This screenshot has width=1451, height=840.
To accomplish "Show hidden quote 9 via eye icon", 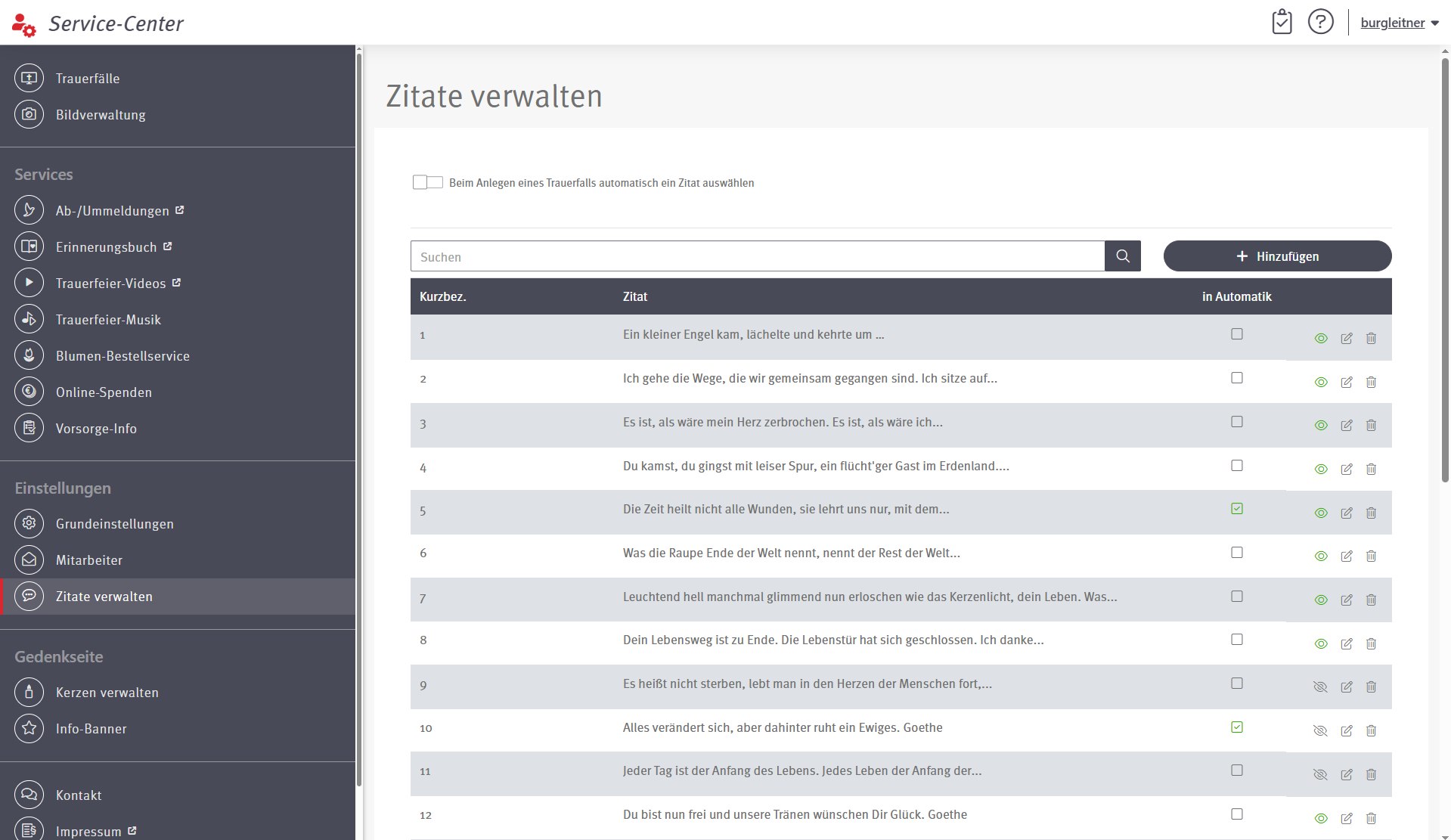I will tap(1321, 687).
